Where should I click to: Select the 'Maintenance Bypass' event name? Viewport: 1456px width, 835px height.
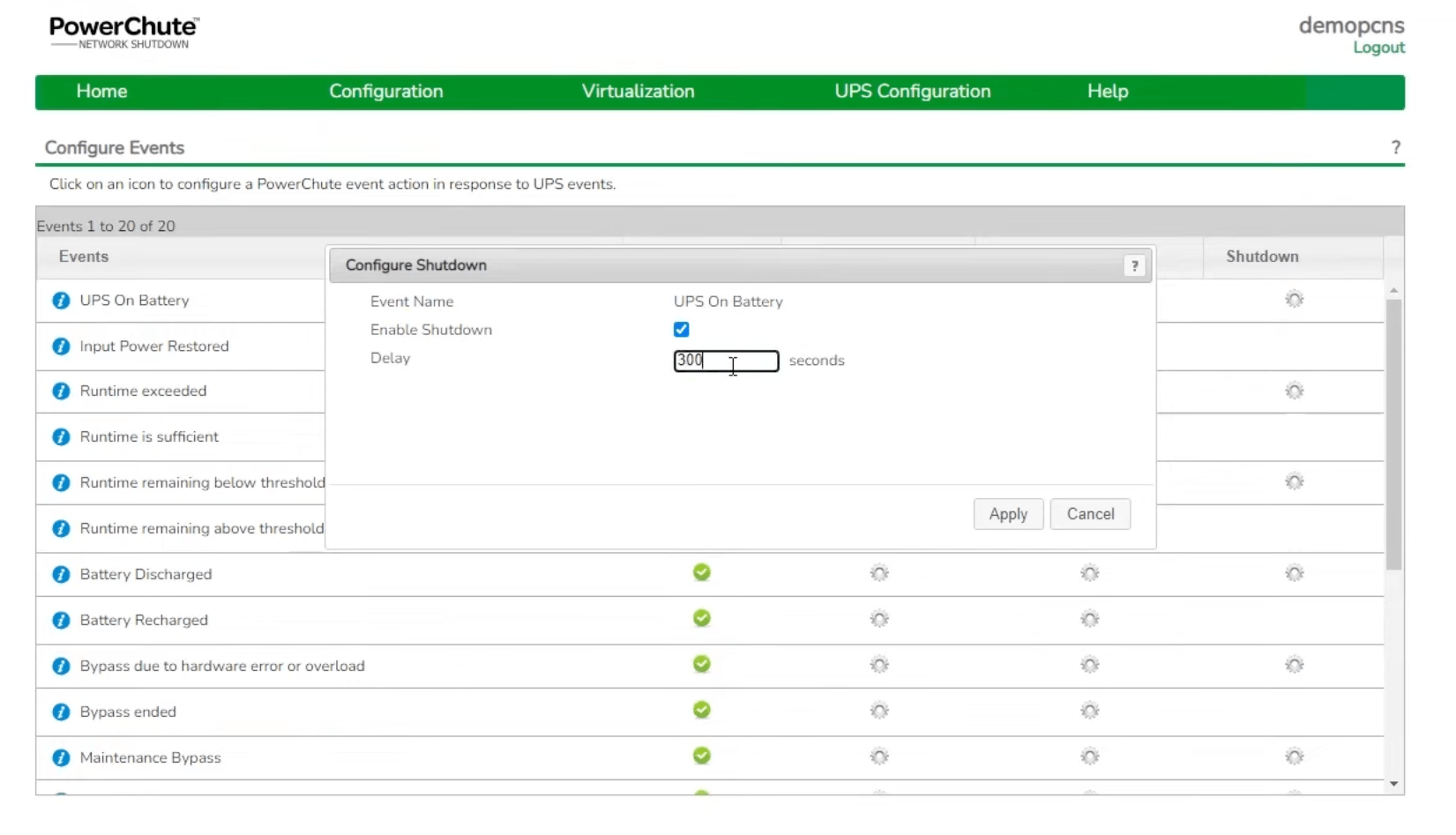click(x=150, y=758)
